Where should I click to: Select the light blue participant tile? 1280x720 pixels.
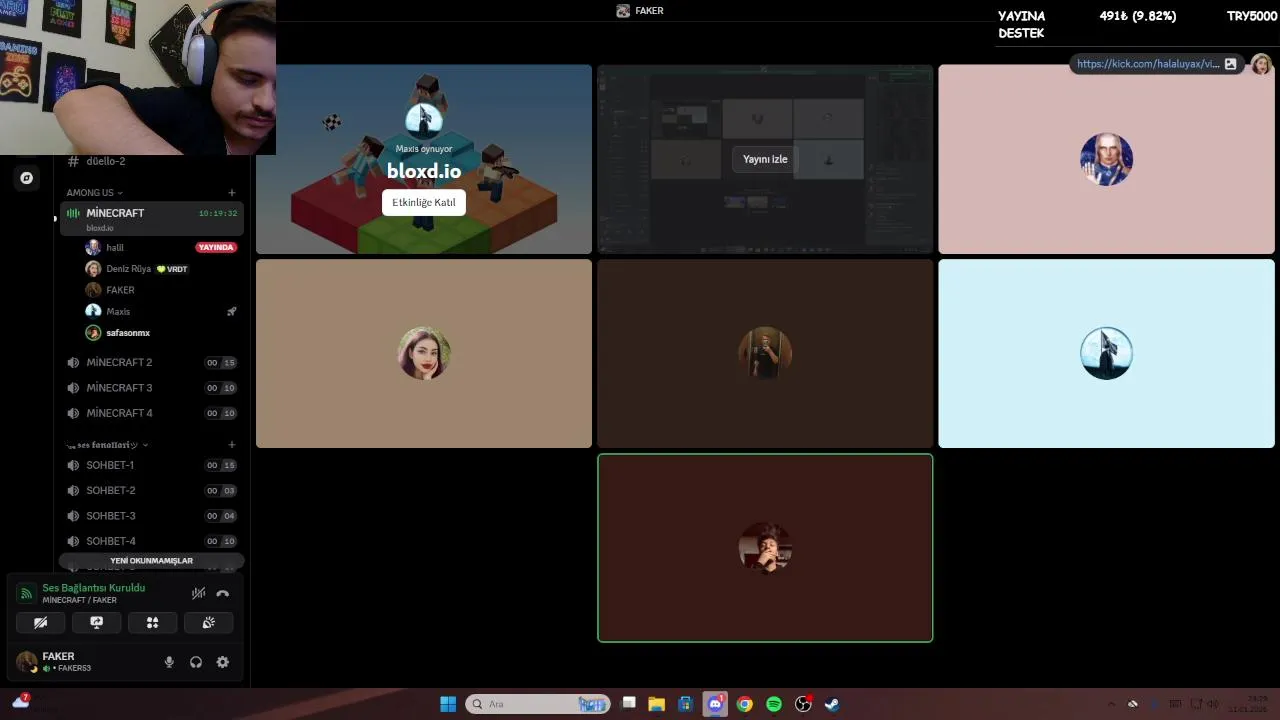click(x=1106, y=353)
